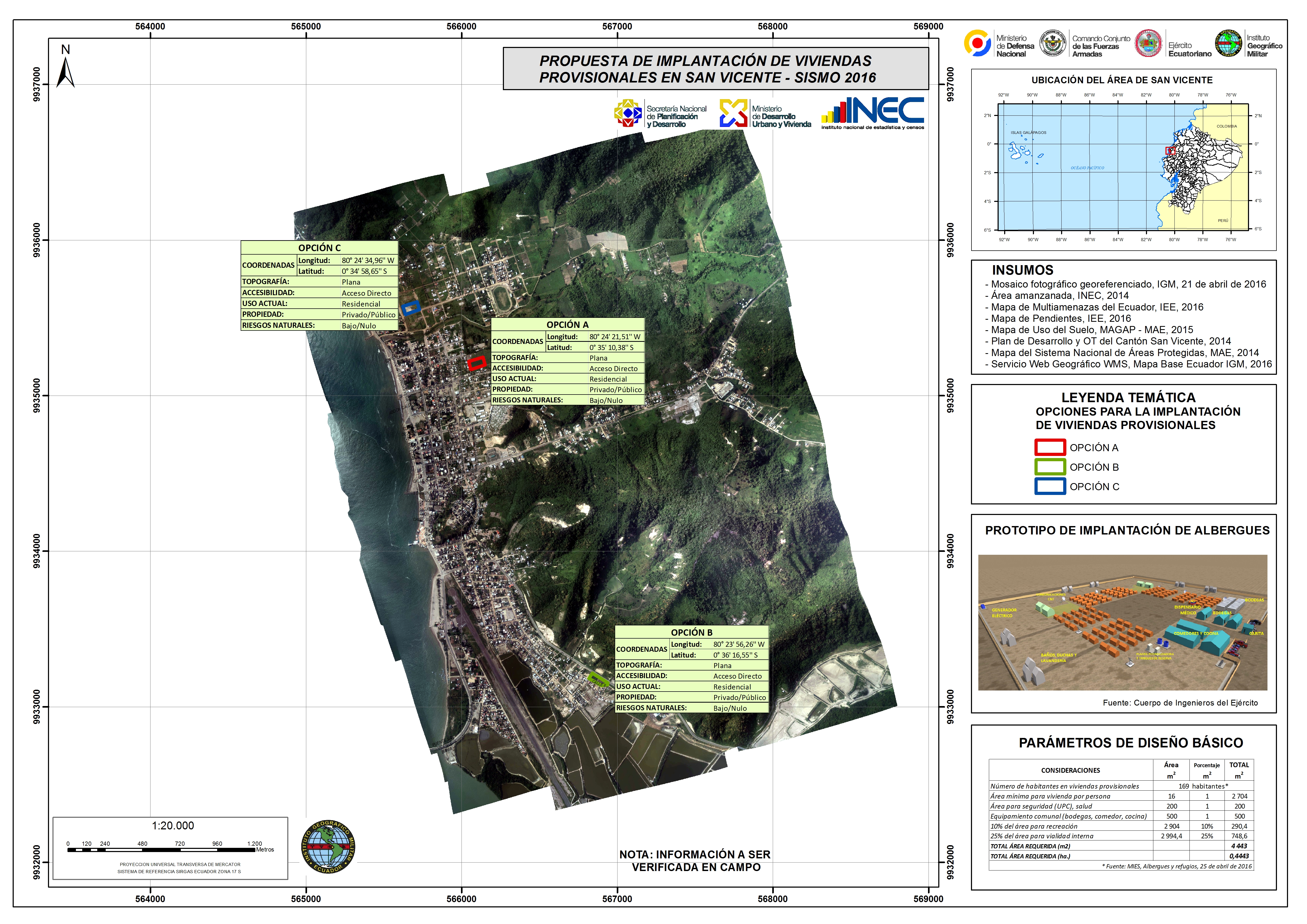Click the red Opción A polygon on the map

[x=477, y=363]
